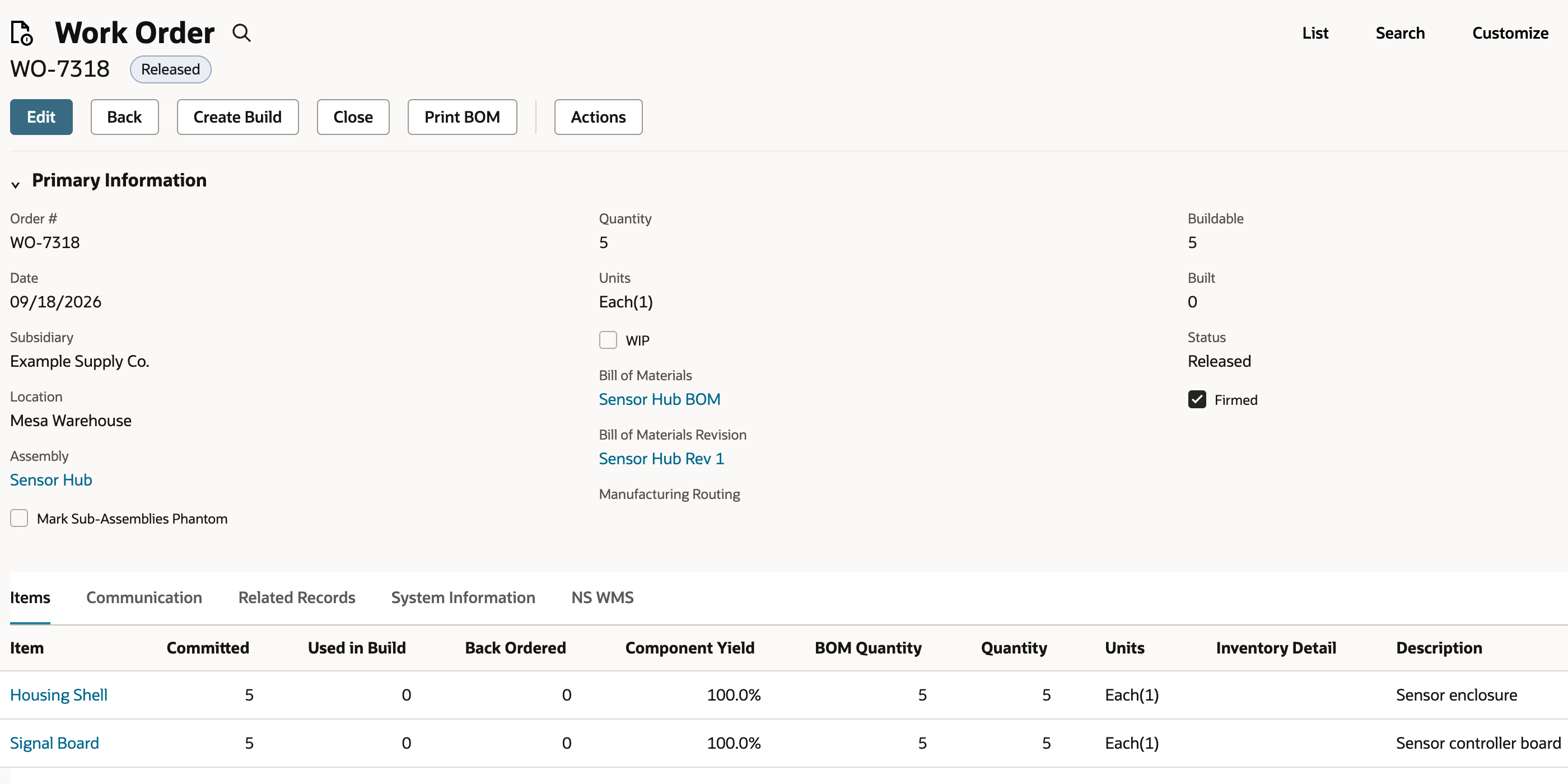The width and height of the screenshot is (1568, 784).
Task: Open the Housing Shell item link
Action: (59, 694)
